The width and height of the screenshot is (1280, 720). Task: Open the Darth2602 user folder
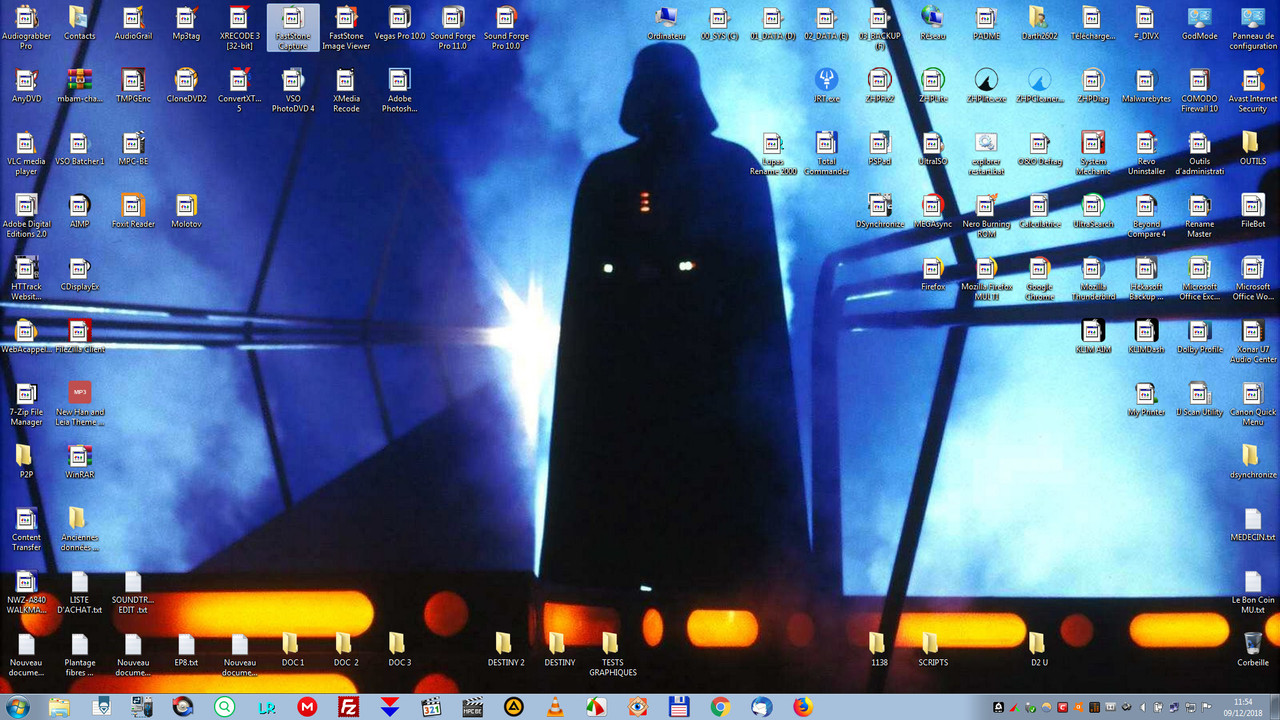tap(1038, 23)
